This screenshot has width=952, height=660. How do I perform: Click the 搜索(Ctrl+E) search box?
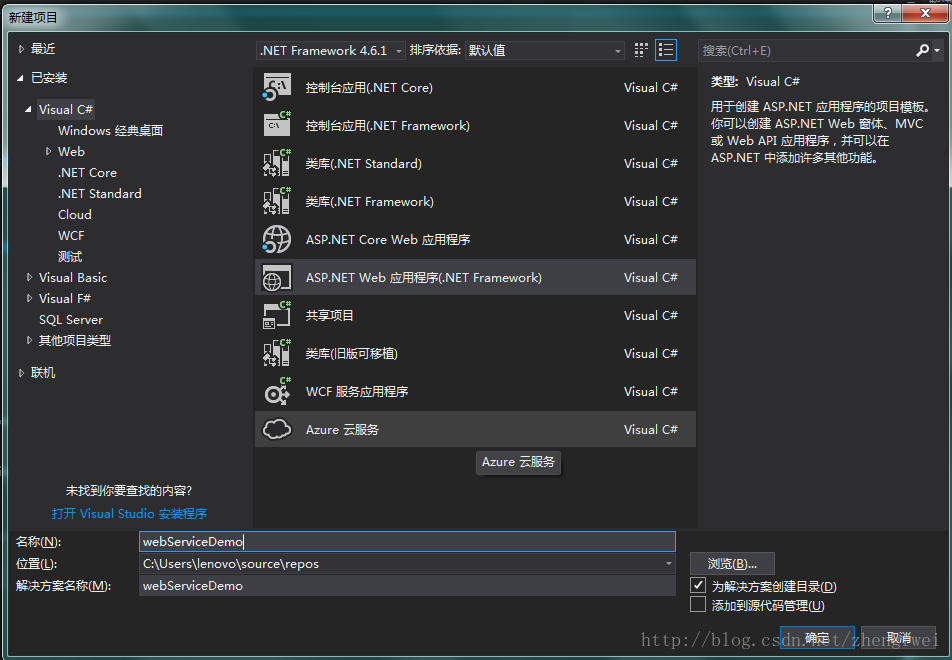tap(806, 50)
